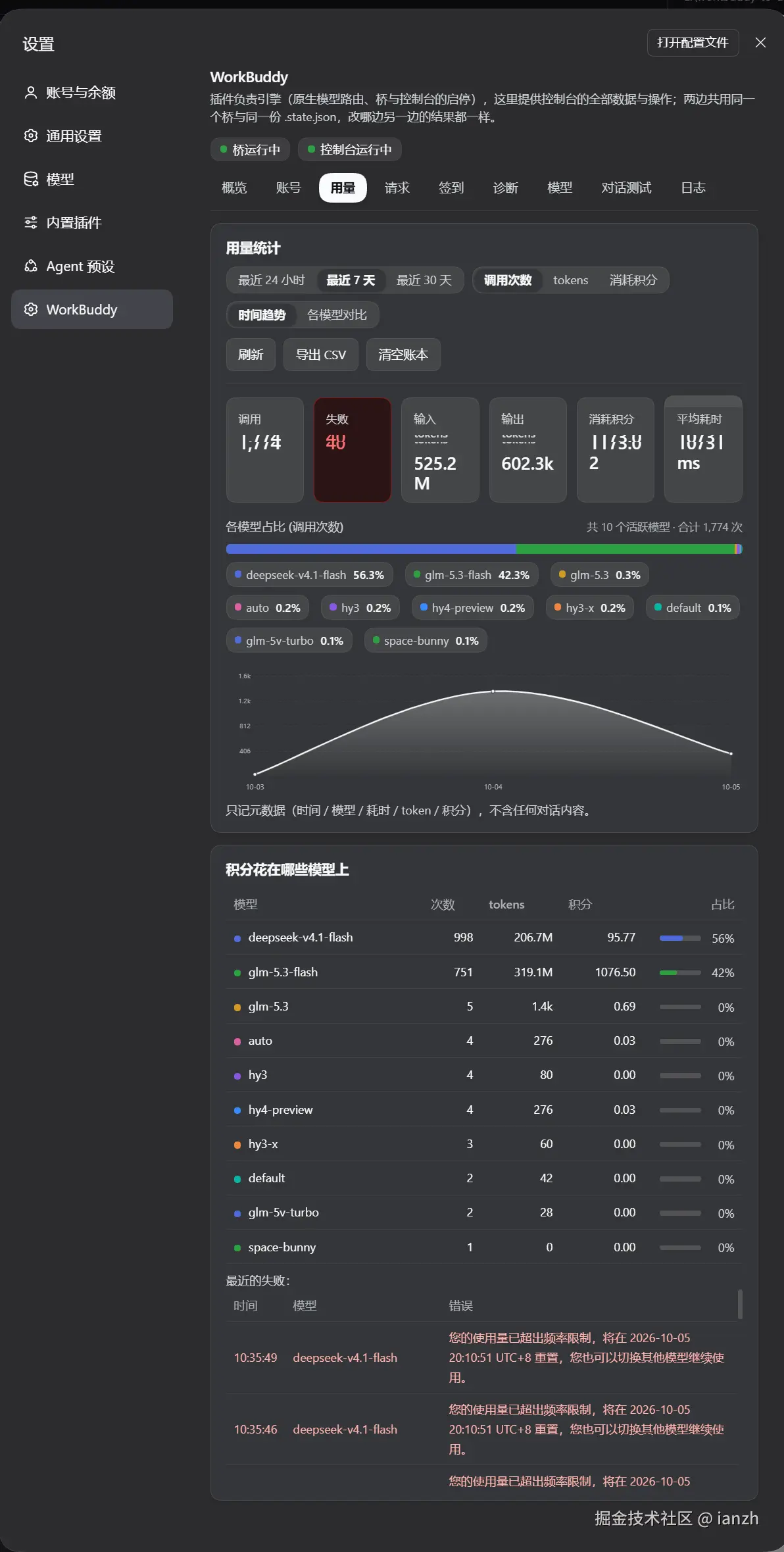Open the 对话测试 tab
Screen dimensions: 784x1552
coord(626,188)
